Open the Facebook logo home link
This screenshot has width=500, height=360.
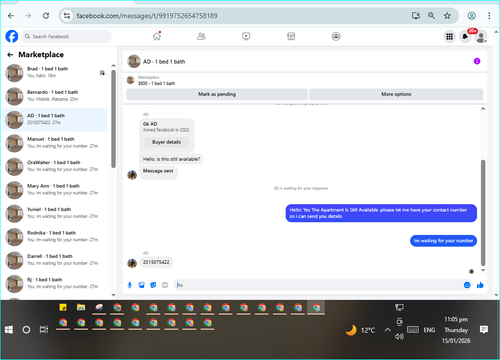tap(12, 36)
